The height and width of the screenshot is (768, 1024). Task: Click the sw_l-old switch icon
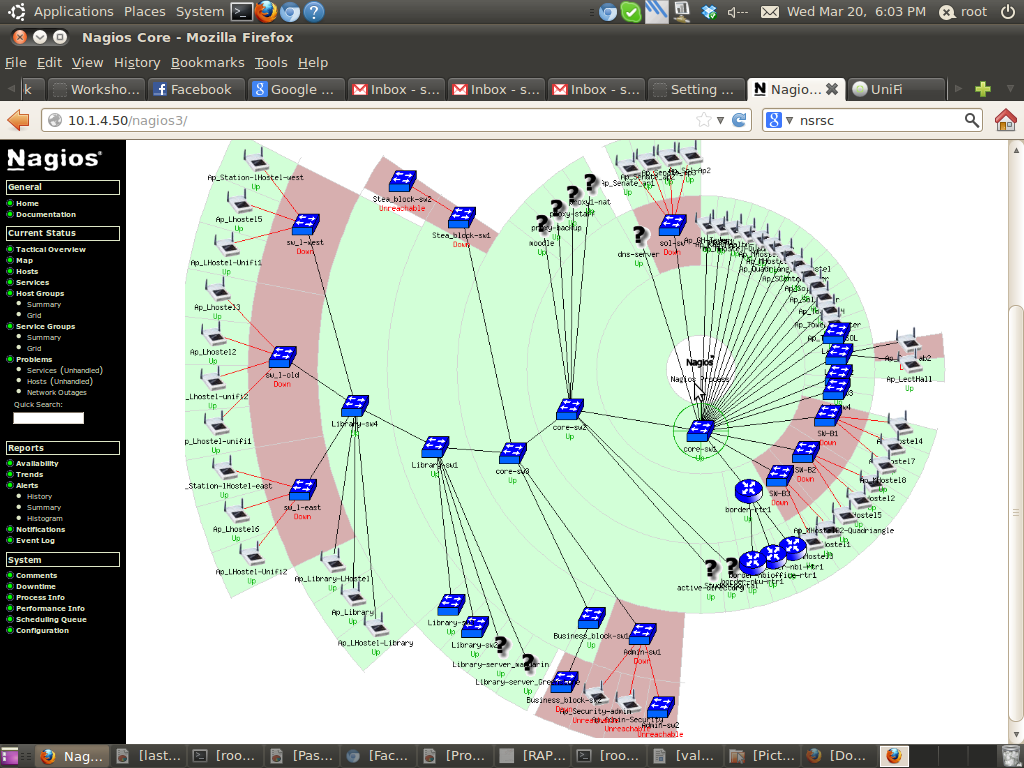coord(282,357)
